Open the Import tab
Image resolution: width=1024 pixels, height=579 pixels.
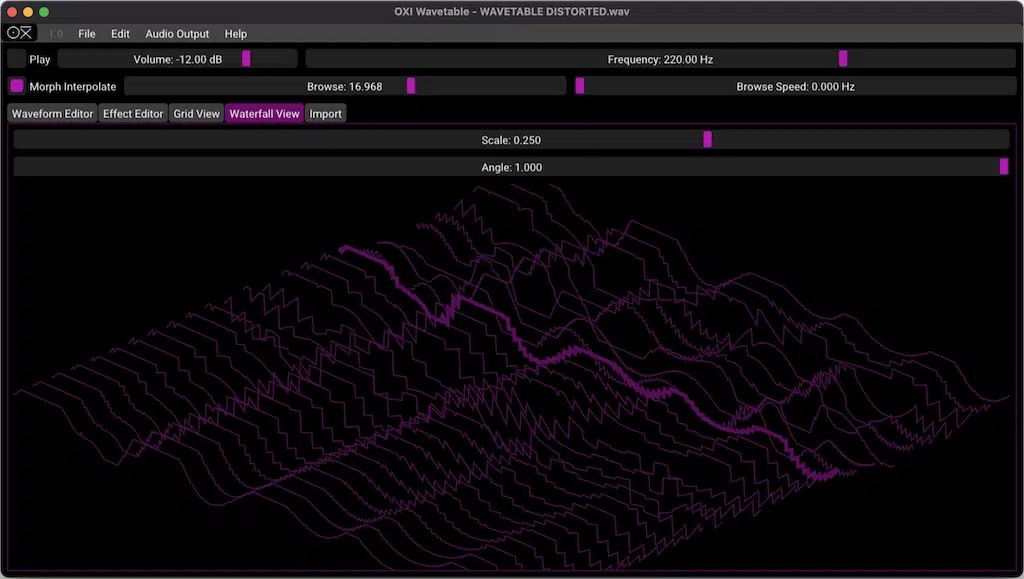(325, 114)
